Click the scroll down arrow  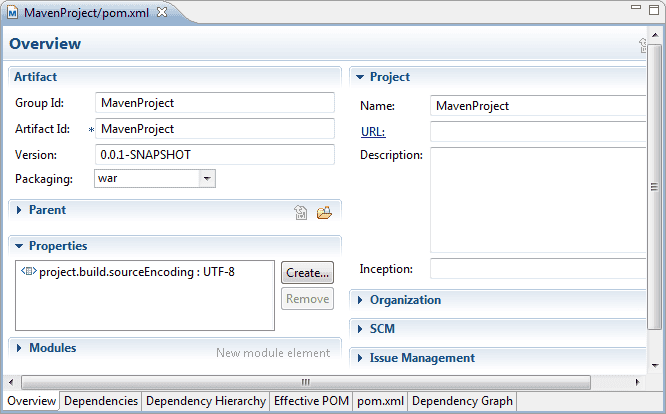655,366
